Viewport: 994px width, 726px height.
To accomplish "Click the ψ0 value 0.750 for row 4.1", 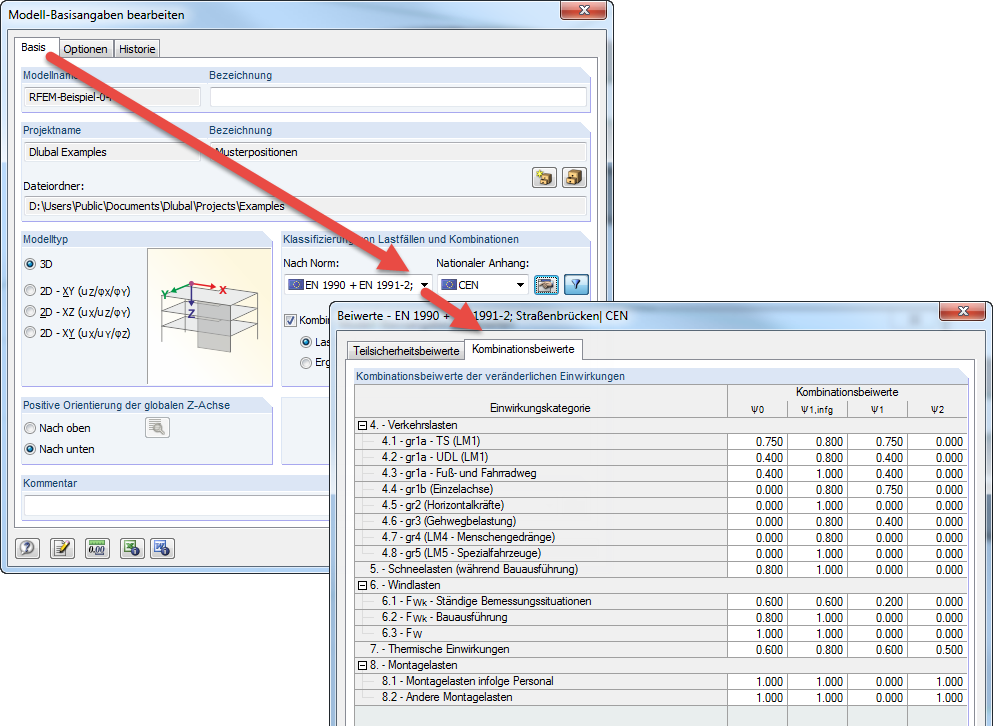I will [x=758, y=441].
